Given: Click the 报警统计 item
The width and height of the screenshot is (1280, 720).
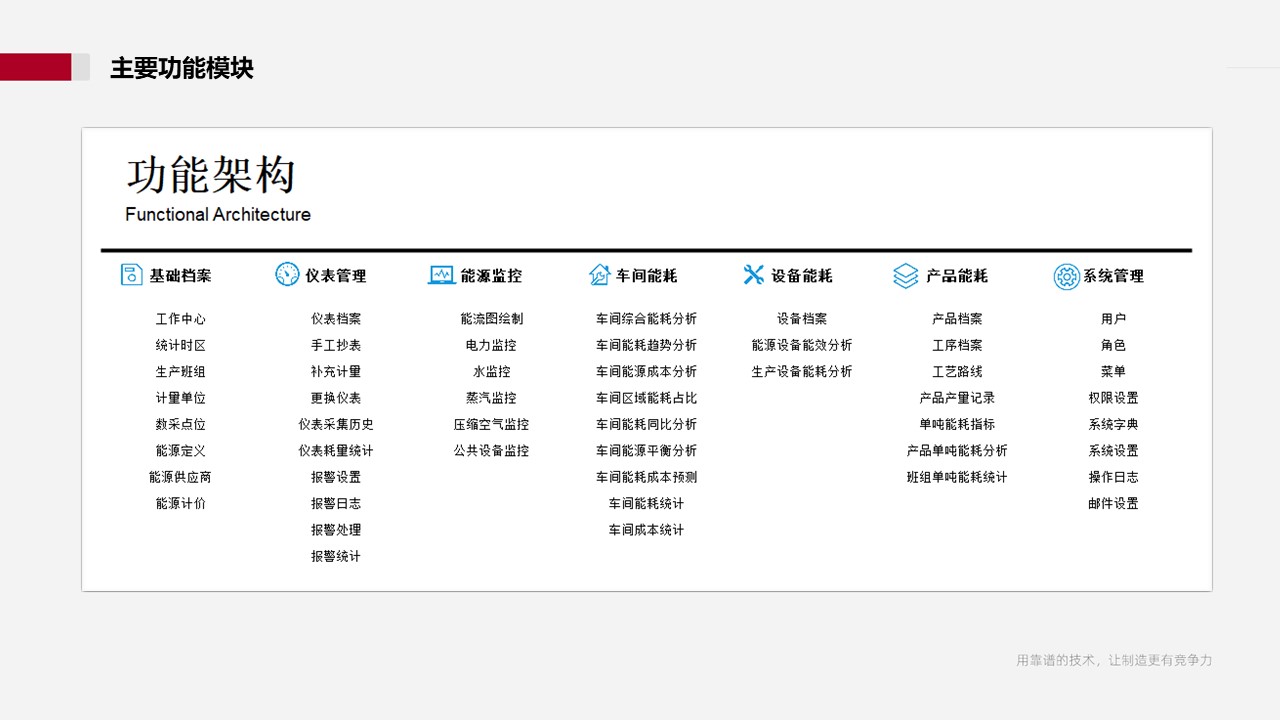Looking at the screenshot, I should coord(336,557).
